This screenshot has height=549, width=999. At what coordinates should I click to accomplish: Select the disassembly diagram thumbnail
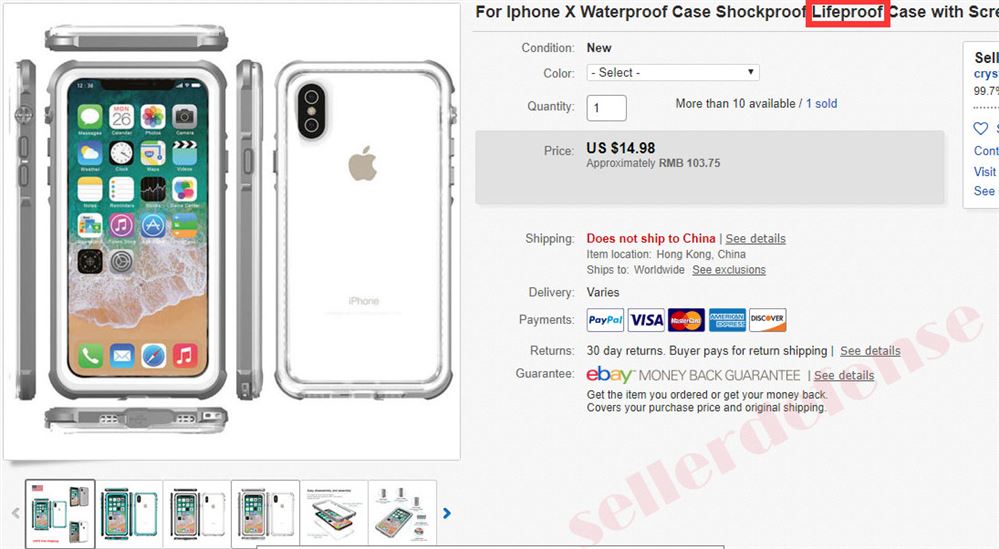tap(334, 513)
